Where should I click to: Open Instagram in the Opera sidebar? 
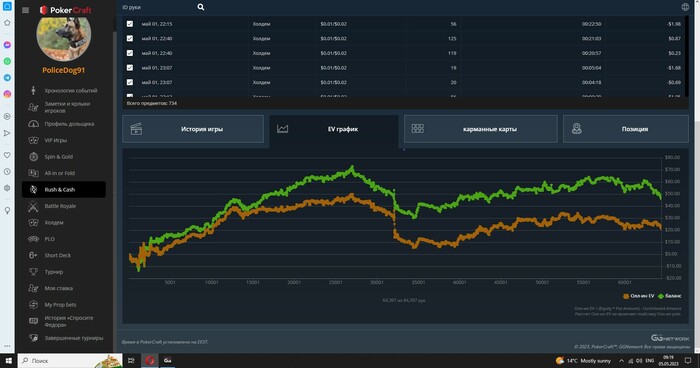click(7, 94)
